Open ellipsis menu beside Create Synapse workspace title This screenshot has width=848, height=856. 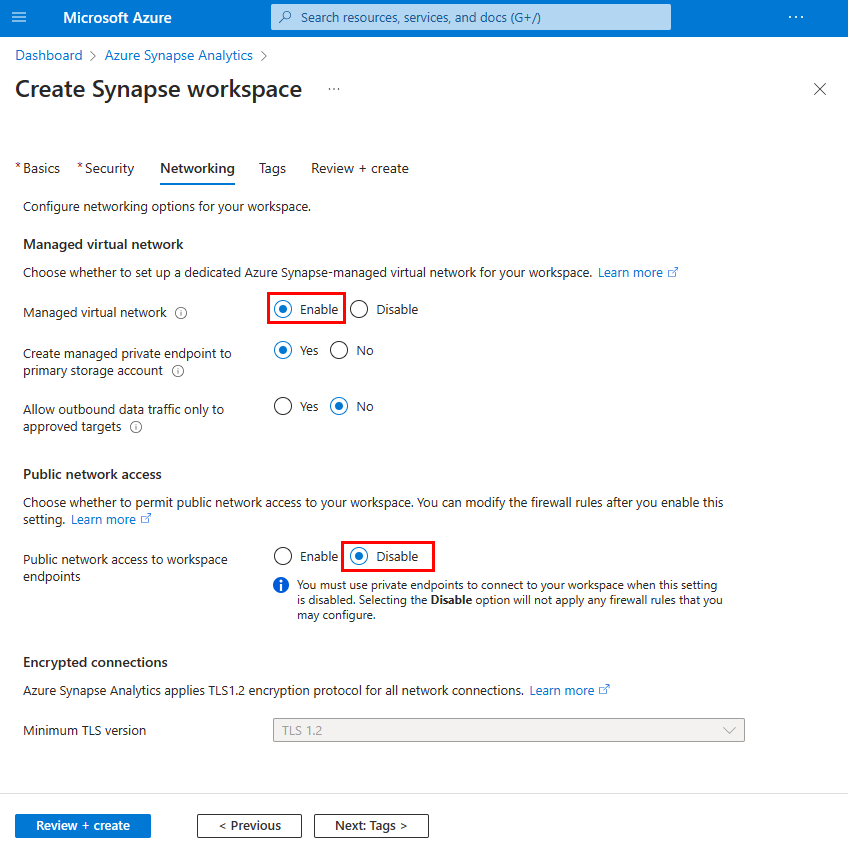[x=334, y=89]
